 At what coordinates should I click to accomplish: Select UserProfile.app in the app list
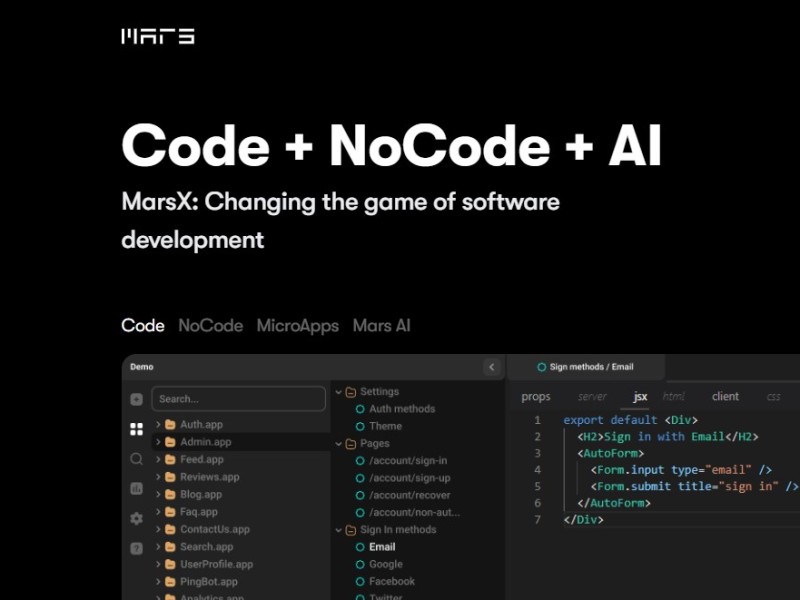coord(216,564)
